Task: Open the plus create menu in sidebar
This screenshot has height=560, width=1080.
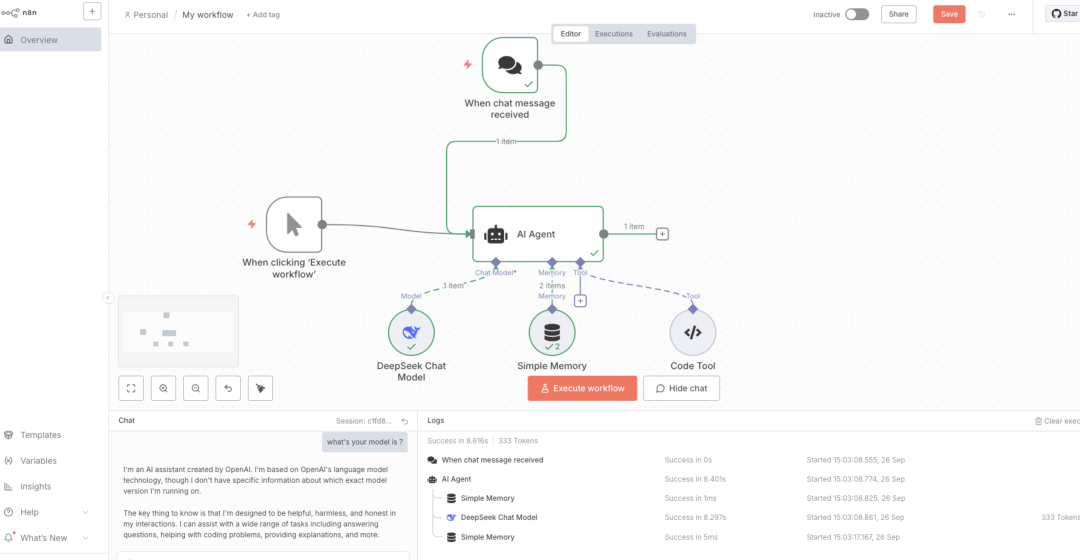Action: [x=92, y=11]
